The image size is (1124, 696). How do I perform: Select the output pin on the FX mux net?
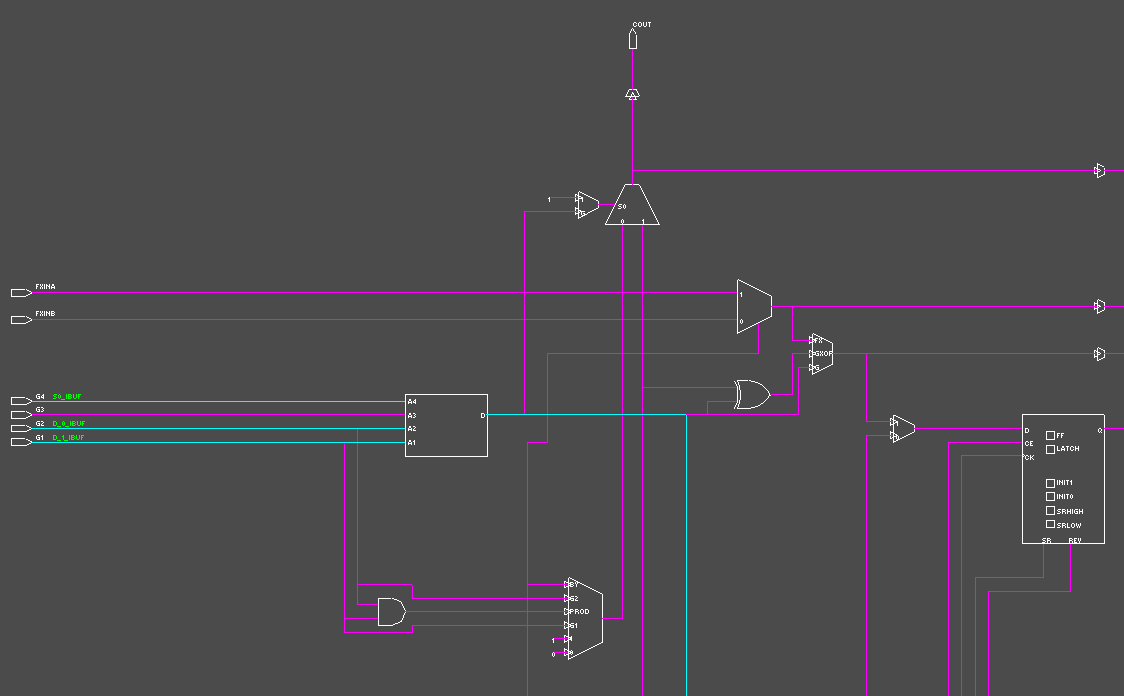coord(1100,306)
